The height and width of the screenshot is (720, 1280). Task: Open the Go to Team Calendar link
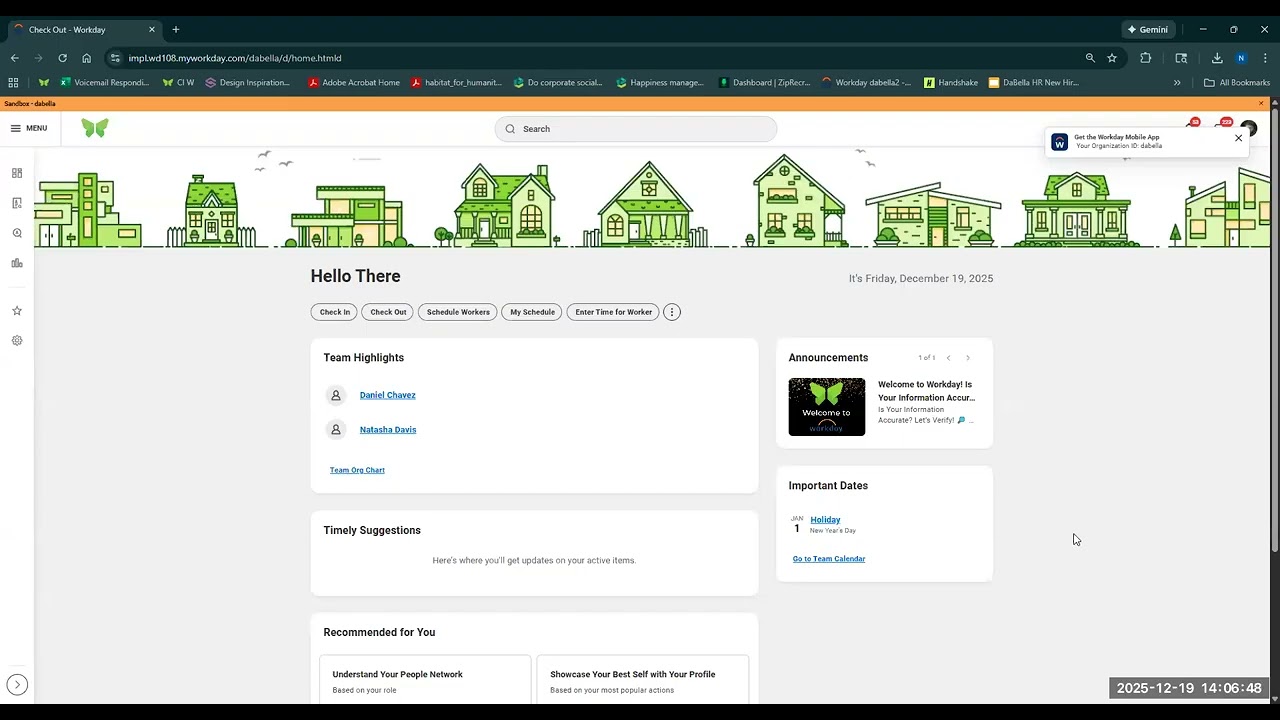[829, 559]
